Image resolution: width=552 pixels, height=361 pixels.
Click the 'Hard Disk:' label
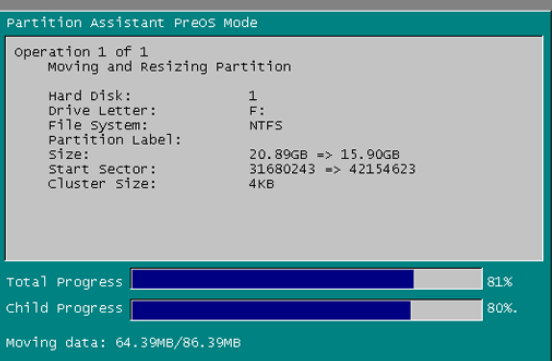tap(89, 96)
